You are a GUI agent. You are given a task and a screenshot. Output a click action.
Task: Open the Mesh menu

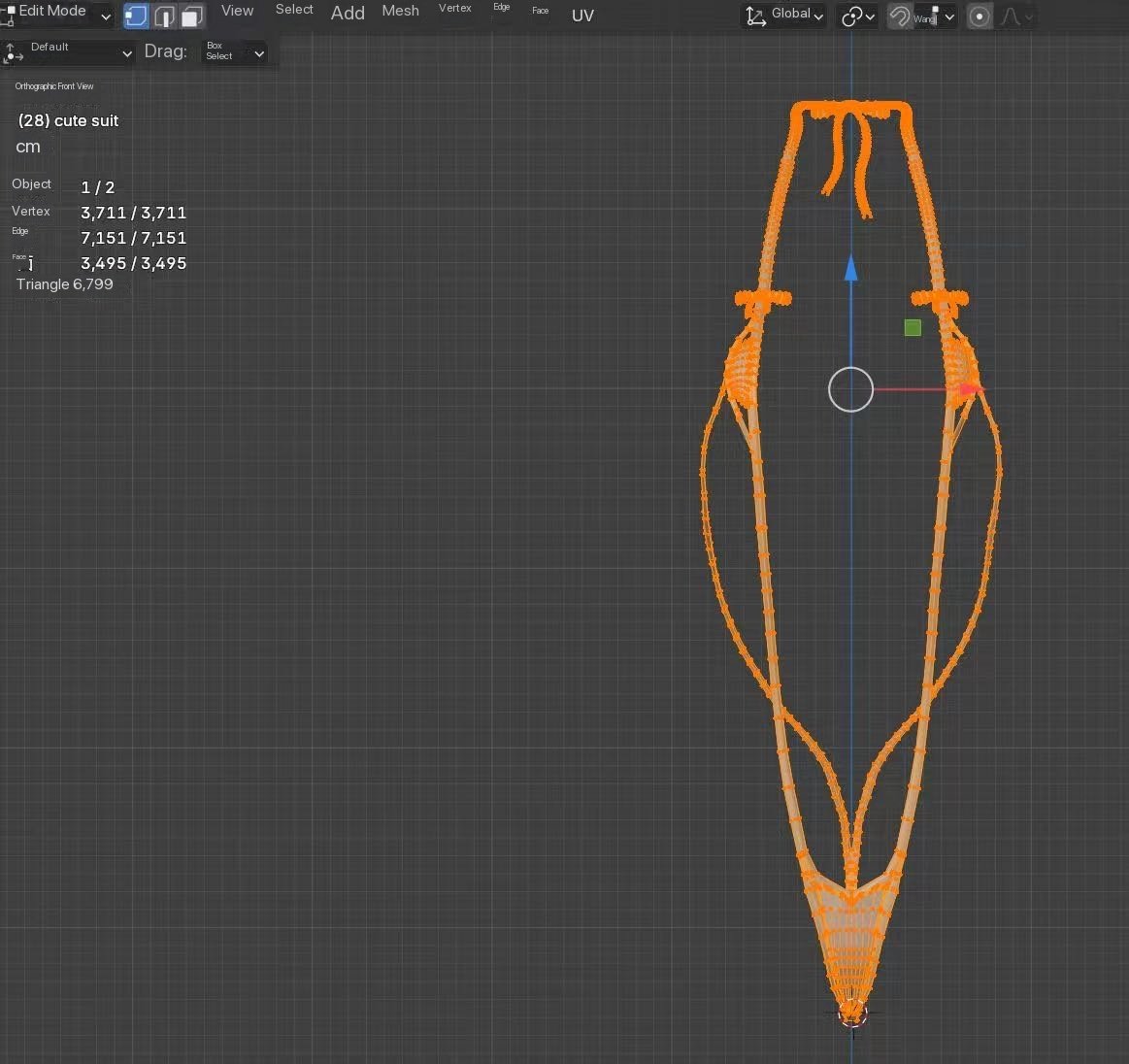pyautogui.click(x=400, y=11)
